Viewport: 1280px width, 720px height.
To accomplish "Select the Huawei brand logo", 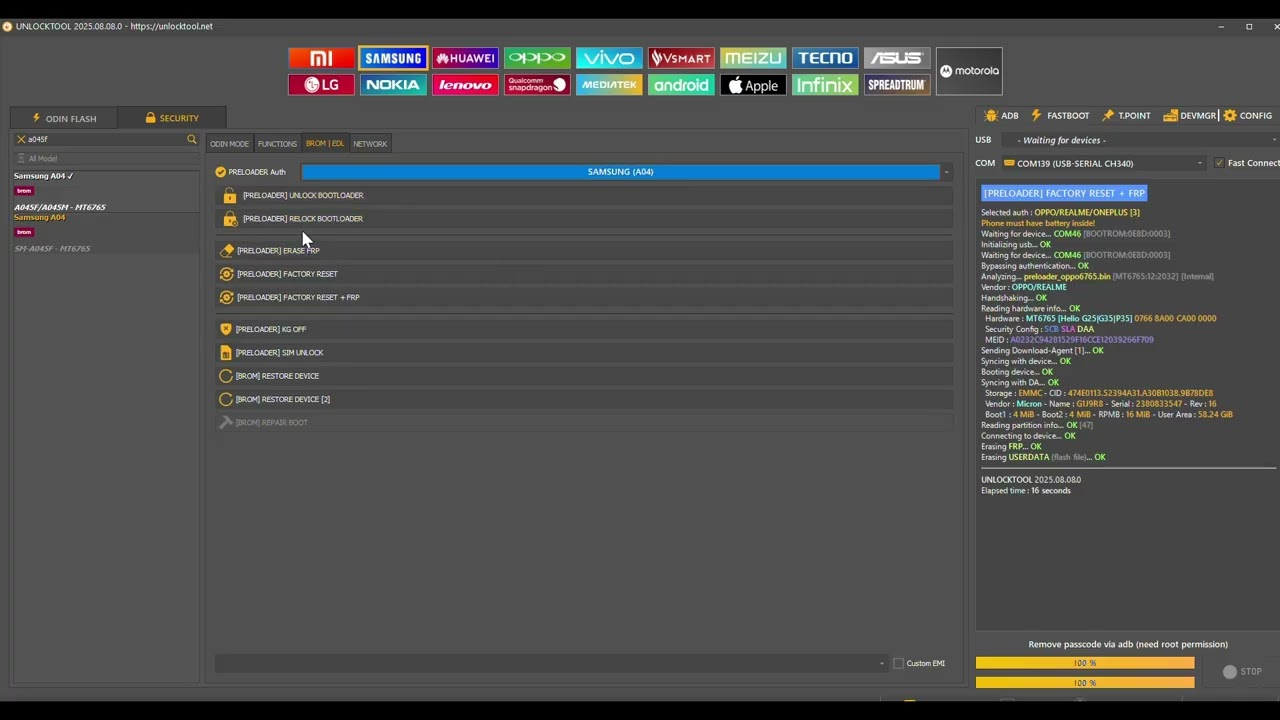I will [465, 58].
